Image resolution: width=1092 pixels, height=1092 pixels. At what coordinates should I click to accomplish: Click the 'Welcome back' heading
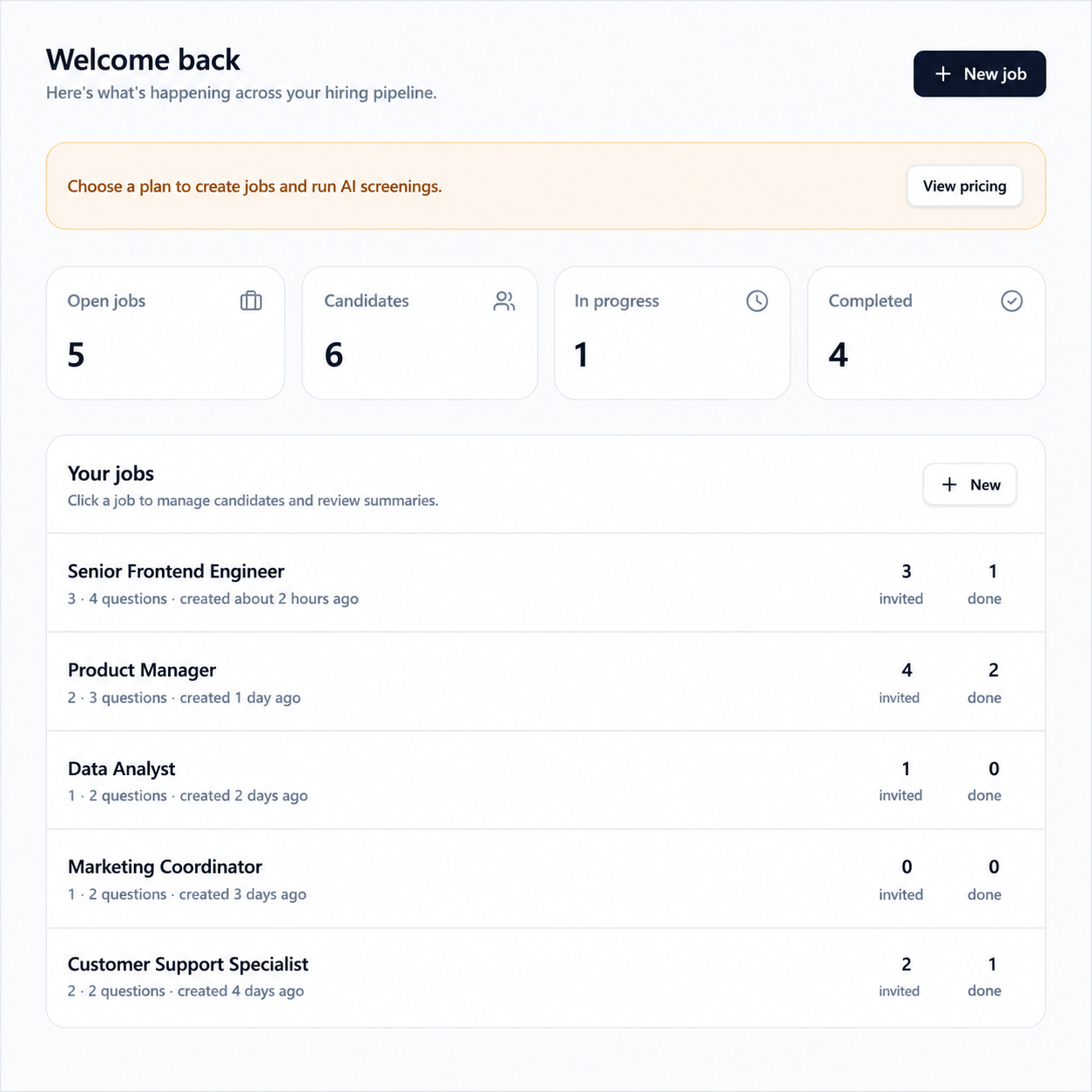coord(143,59)
